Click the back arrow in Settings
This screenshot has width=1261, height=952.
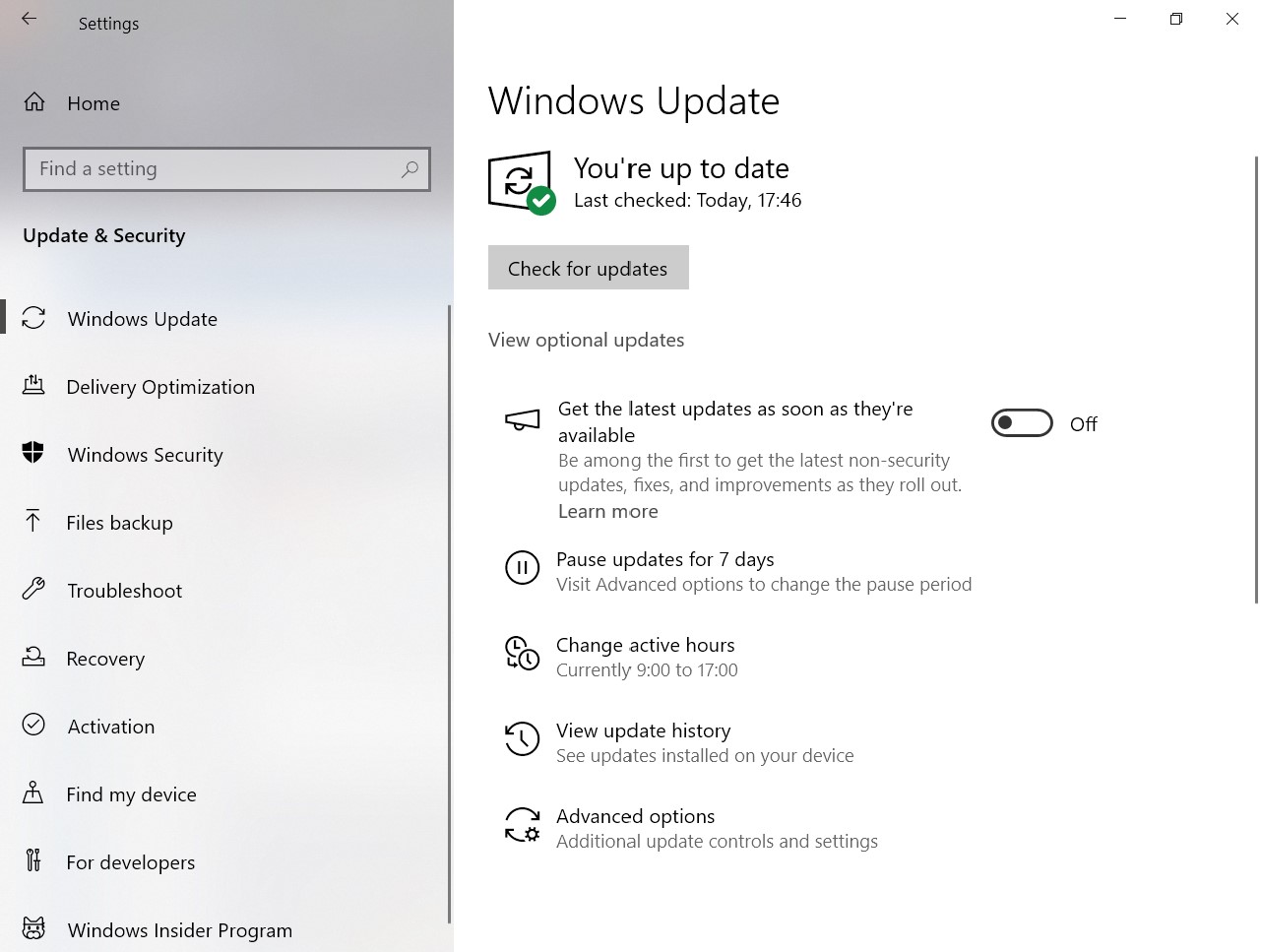tap(30, 19)
